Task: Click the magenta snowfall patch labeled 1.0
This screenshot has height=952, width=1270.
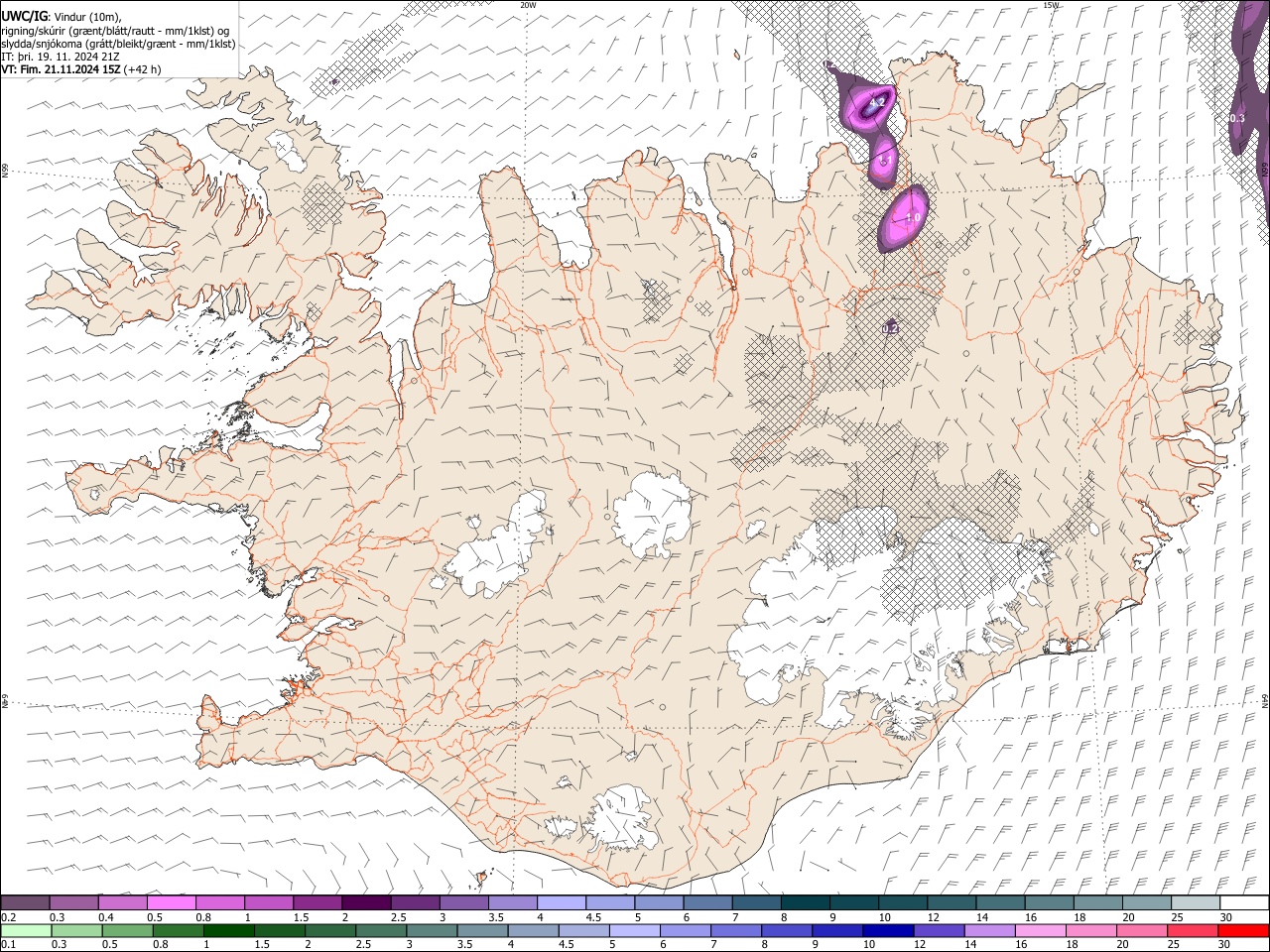Action: coord(903,218)
